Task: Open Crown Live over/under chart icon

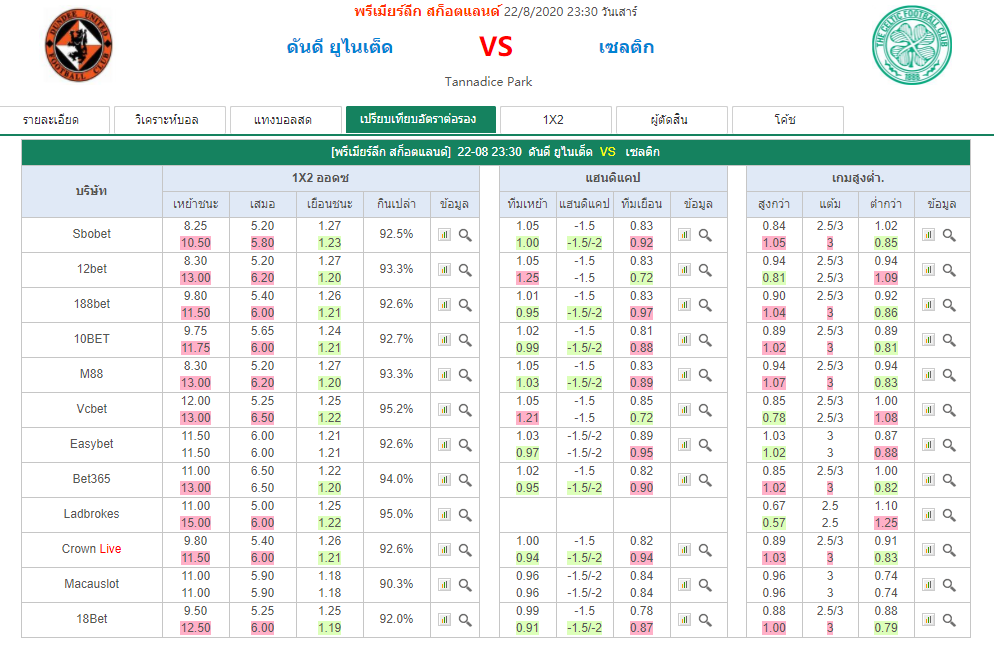Action: click(929, 550)
